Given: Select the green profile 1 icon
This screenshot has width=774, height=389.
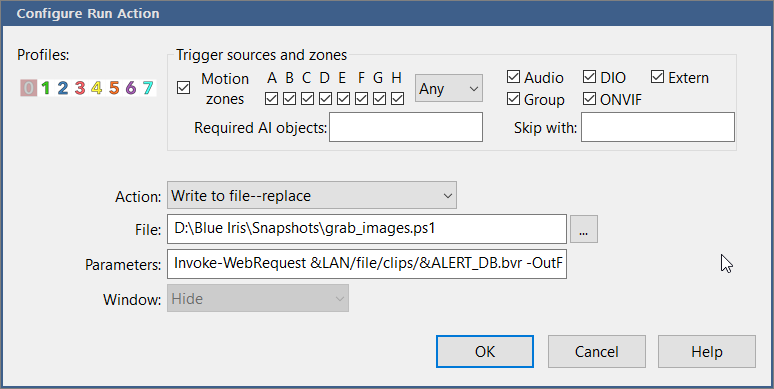Looking at the screenshot, I should 46,88.
